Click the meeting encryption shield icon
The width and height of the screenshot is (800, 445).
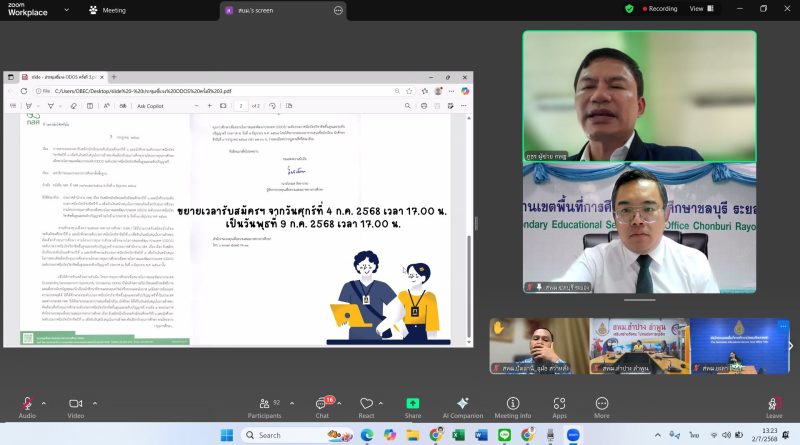(x=629, y=8)
